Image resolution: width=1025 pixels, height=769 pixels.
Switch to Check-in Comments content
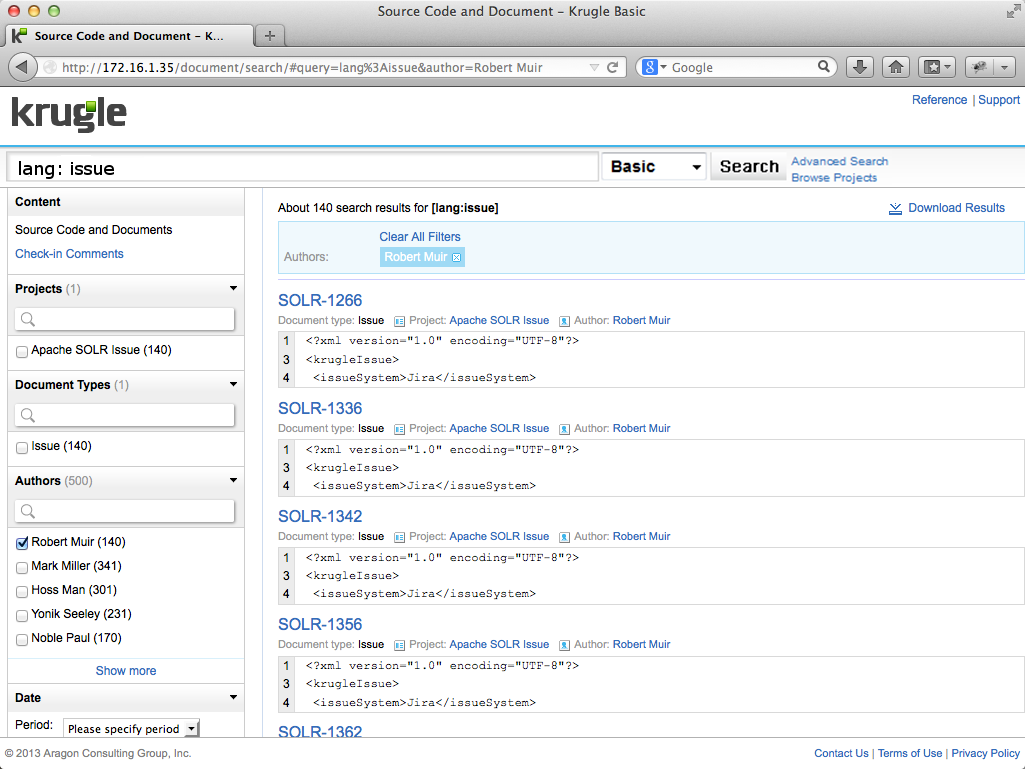[x=69, y=254]
